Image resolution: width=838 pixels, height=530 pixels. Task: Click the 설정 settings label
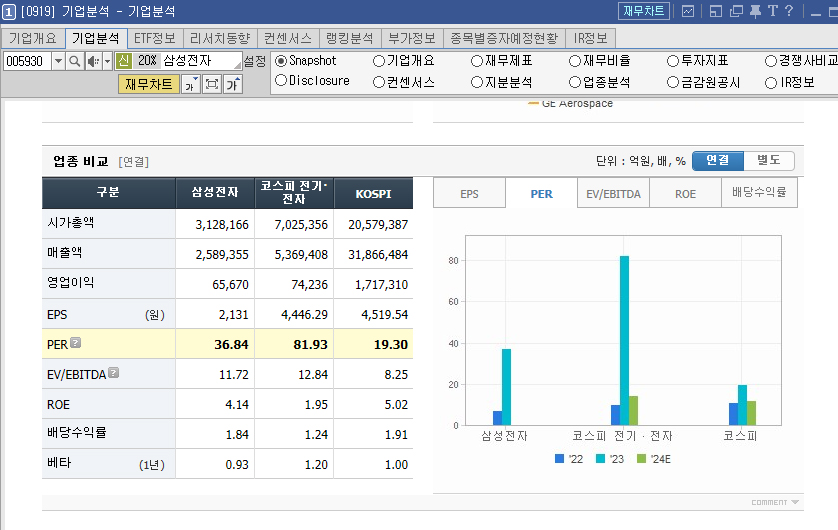click(x=255, y=61)
